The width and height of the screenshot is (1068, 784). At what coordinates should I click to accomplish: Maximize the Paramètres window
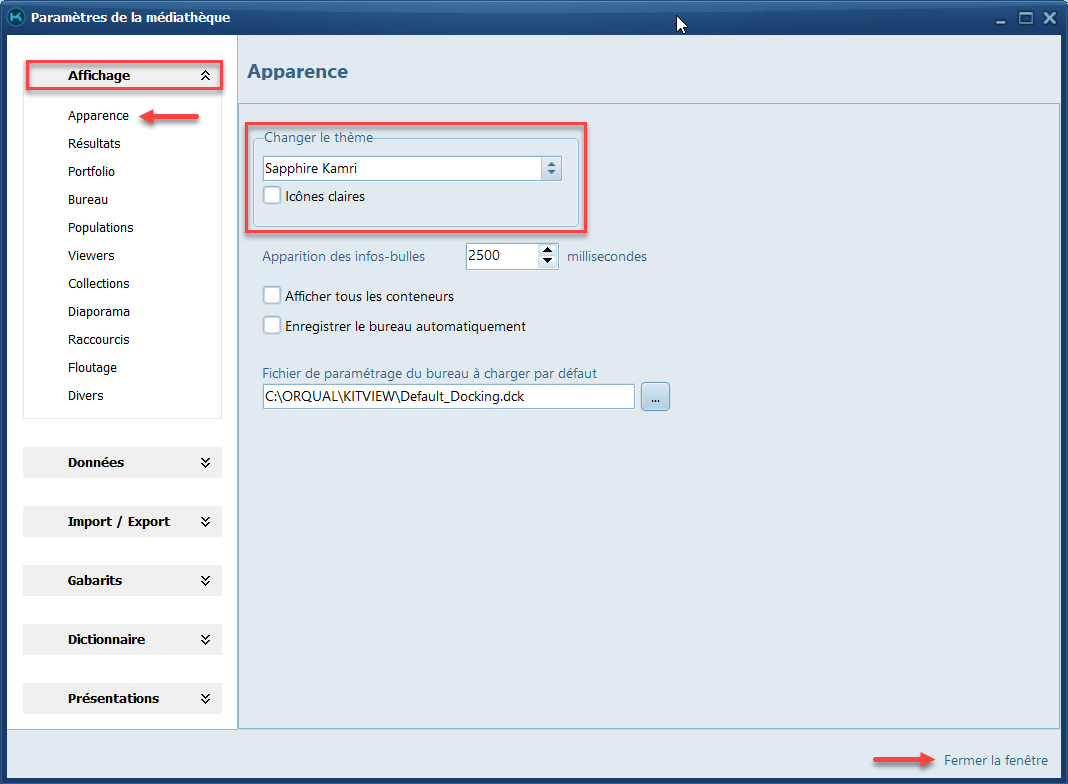(1025, 18)
